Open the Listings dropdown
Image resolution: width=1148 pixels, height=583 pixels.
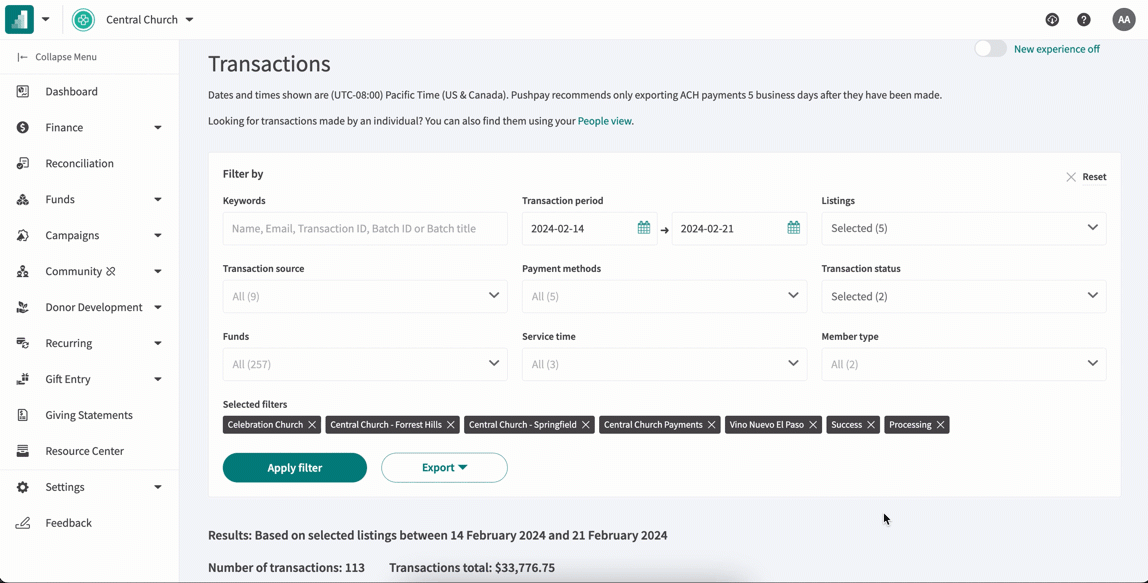[x=963, y=228]
